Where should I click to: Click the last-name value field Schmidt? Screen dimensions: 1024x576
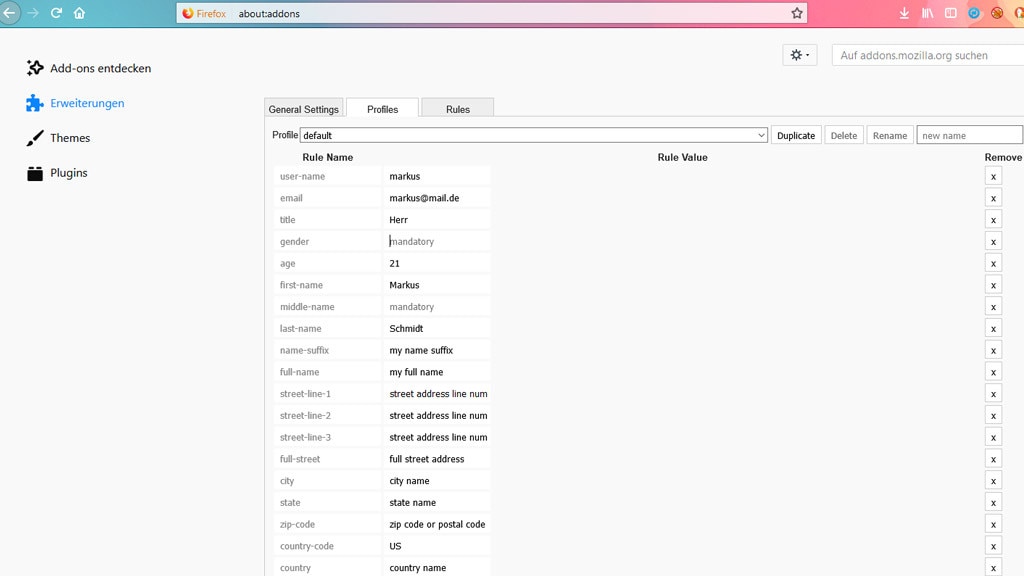click(437, 328)
